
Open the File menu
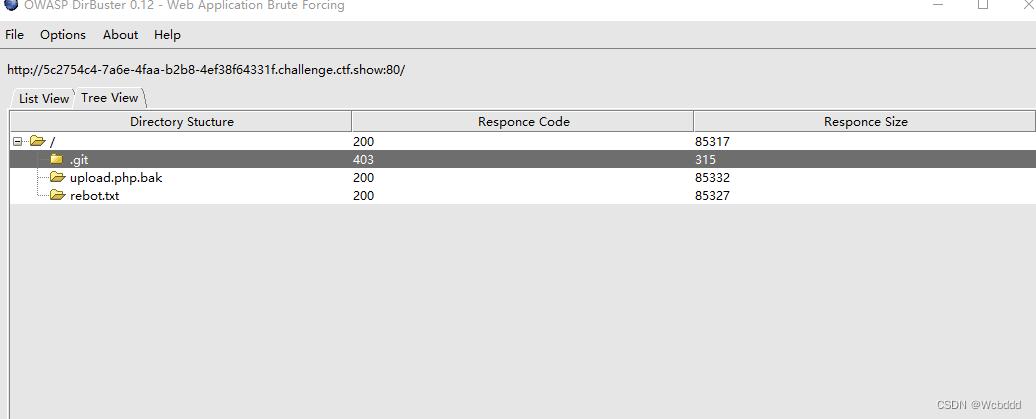[x=15, y=35]
